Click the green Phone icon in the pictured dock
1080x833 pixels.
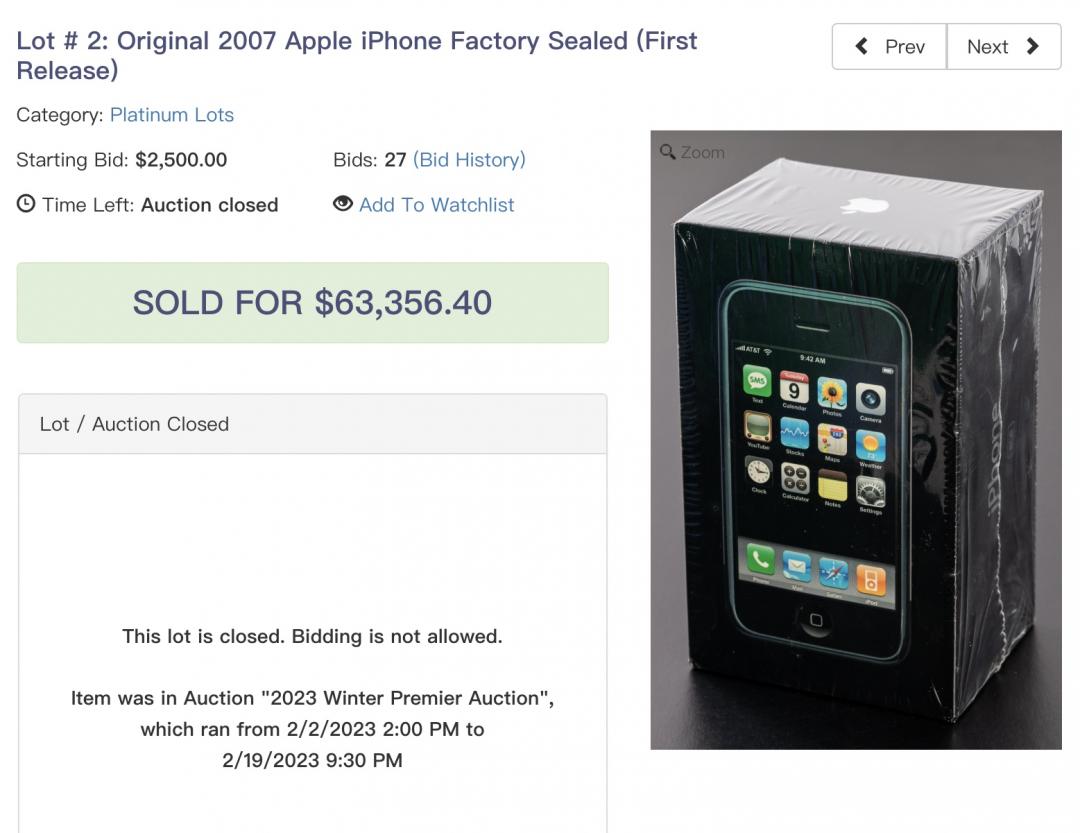[760, 558]
